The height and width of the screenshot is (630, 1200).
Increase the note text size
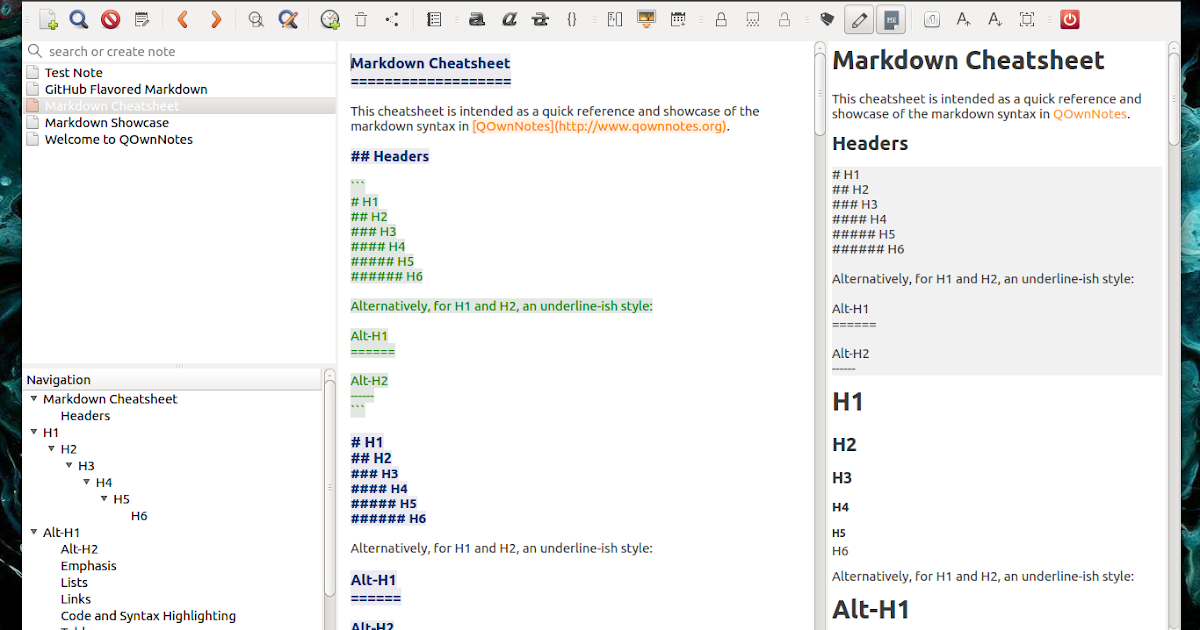962,19
